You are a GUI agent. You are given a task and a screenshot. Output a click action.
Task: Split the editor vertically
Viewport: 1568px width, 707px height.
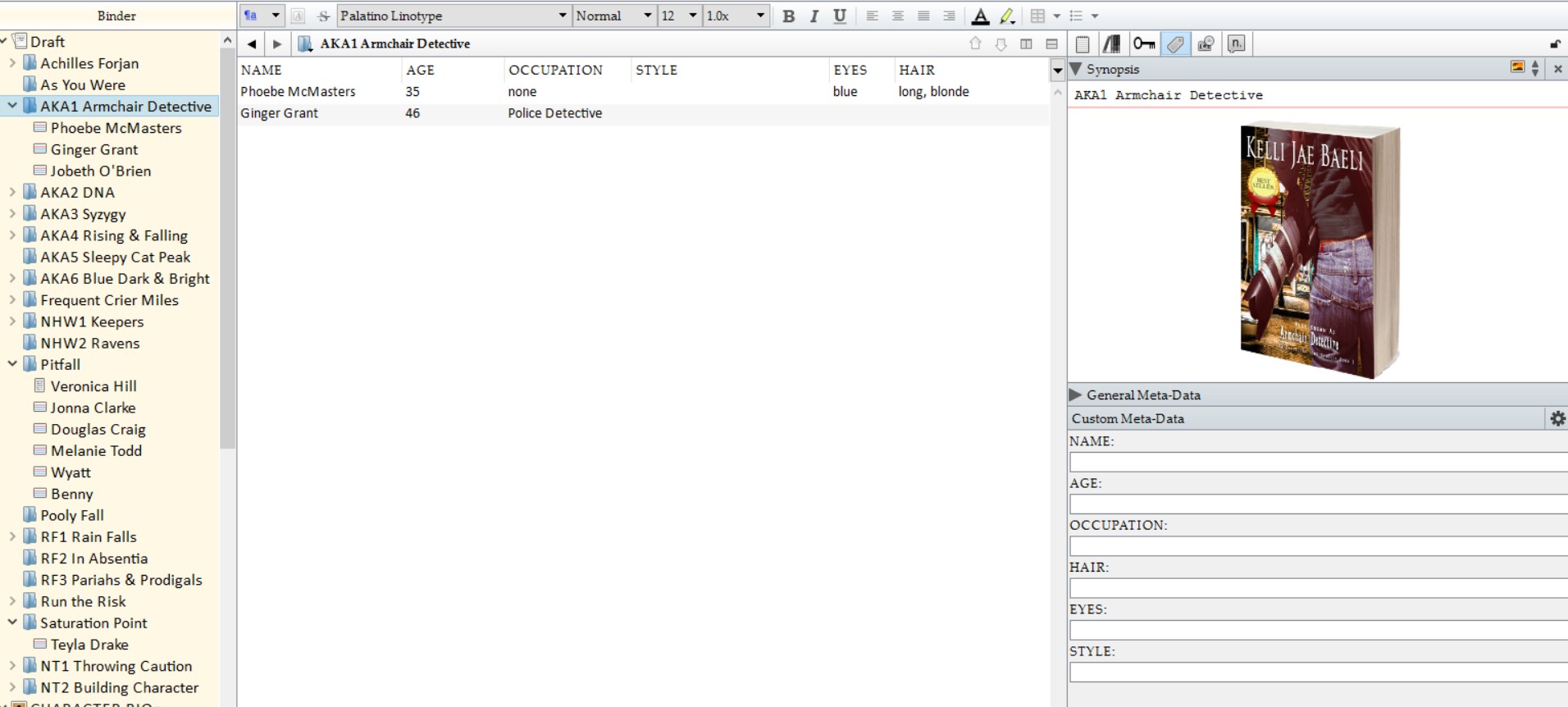(x=1026, y=44)
